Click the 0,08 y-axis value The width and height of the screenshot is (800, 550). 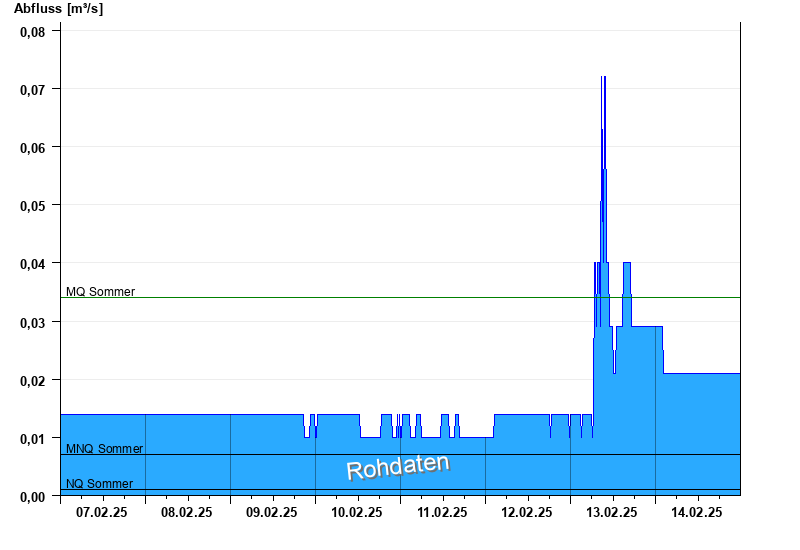click(x=33, y=32)
